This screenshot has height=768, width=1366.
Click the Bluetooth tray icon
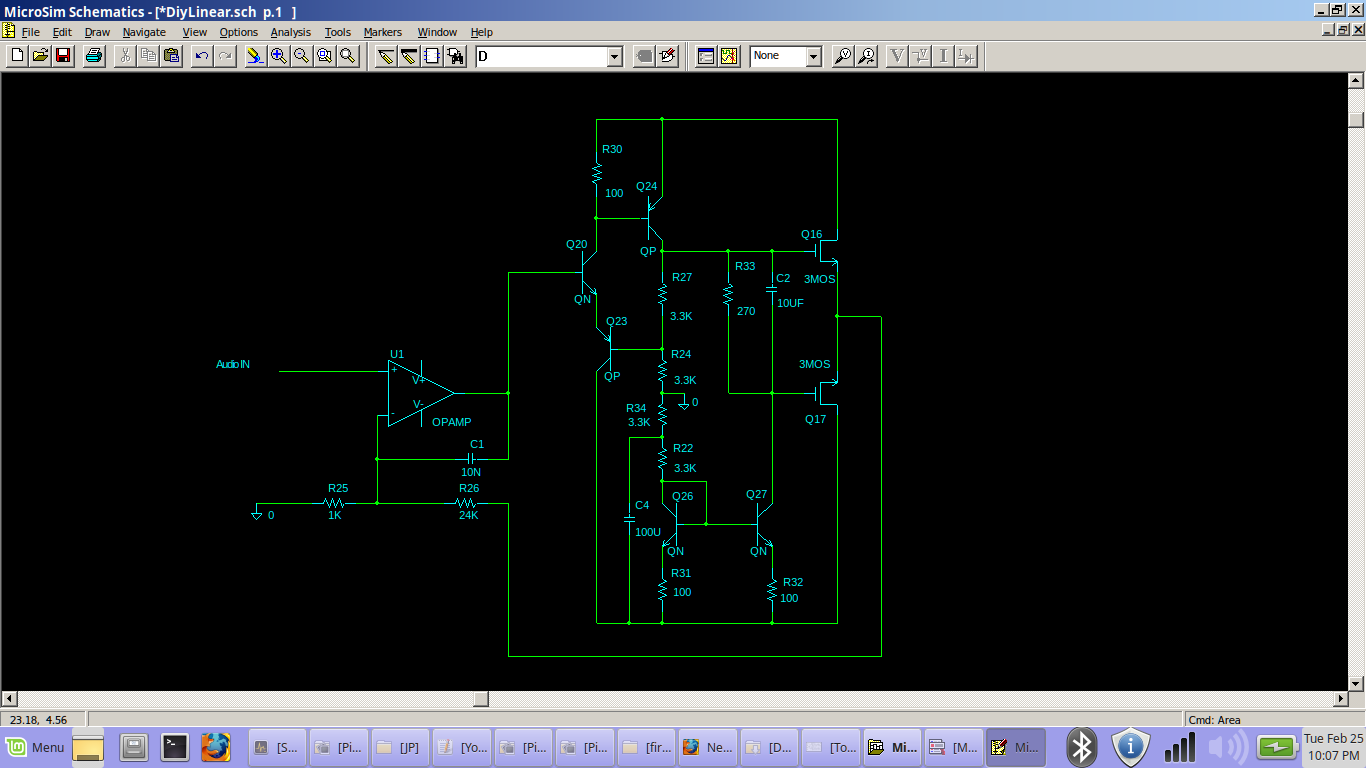pyautogui.click(x=1081, y=747)
